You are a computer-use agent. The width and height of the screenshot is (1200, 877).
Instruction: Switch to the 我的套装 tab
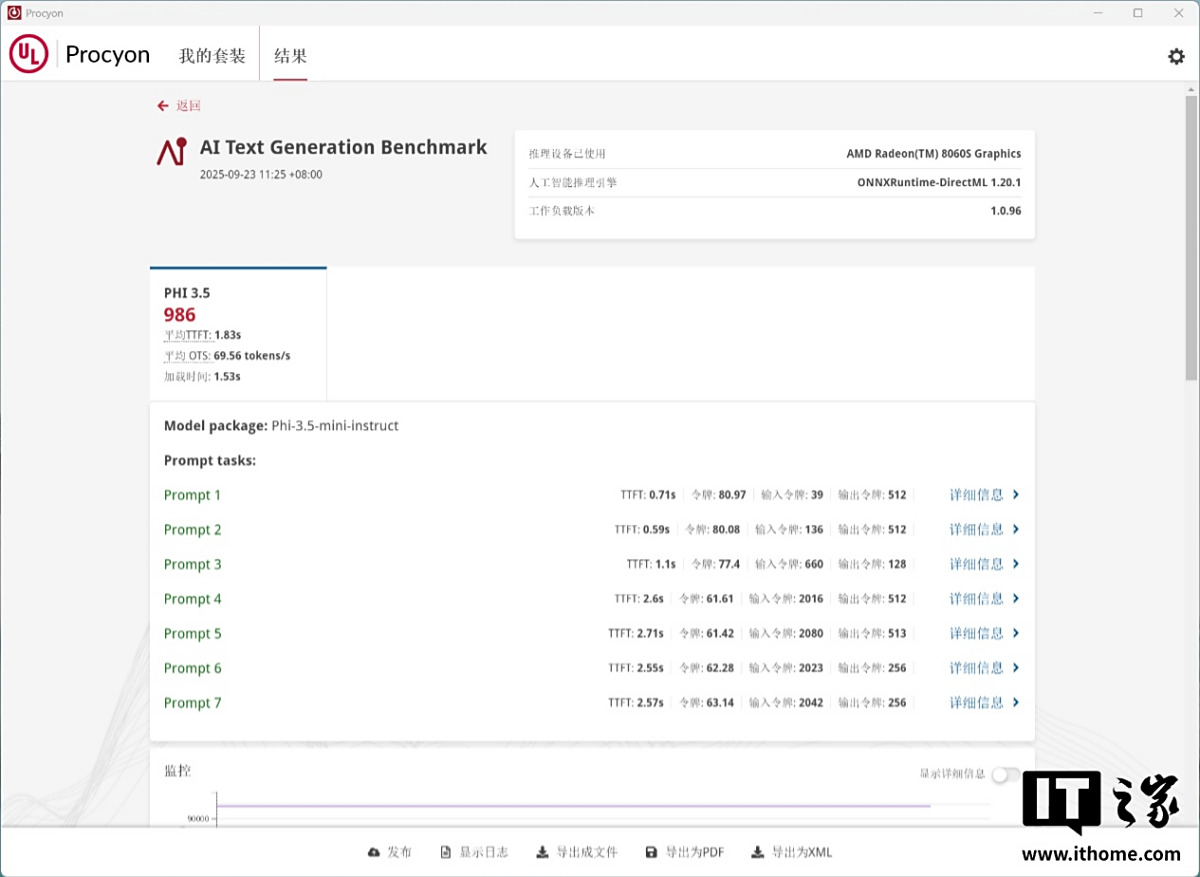212,56
